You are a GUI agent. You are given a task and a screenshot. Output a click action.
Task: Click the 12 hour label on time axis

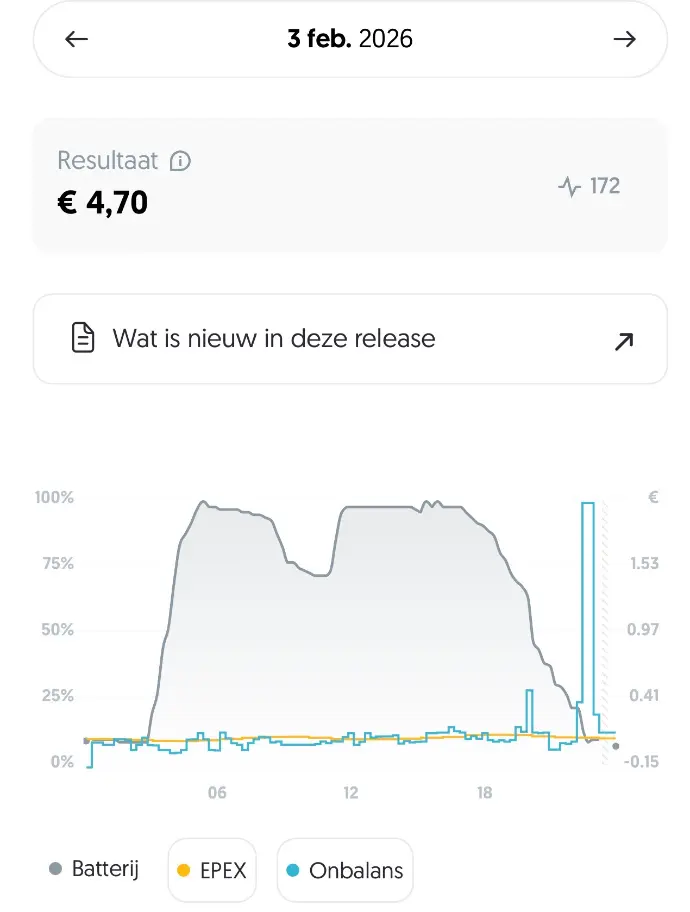pos(351,793)
